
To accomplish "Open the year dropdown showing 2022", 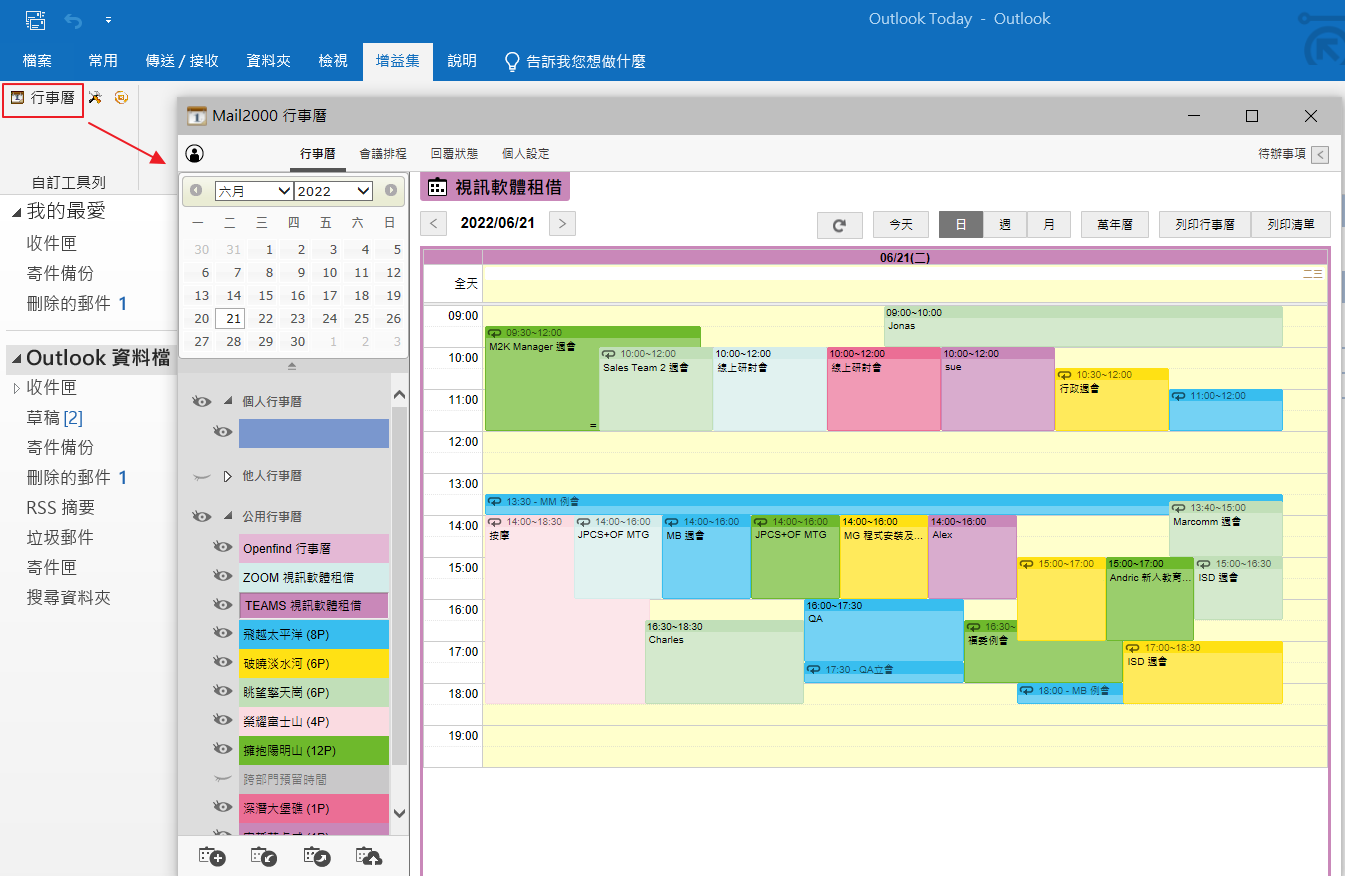I will [x=334, y=190].
